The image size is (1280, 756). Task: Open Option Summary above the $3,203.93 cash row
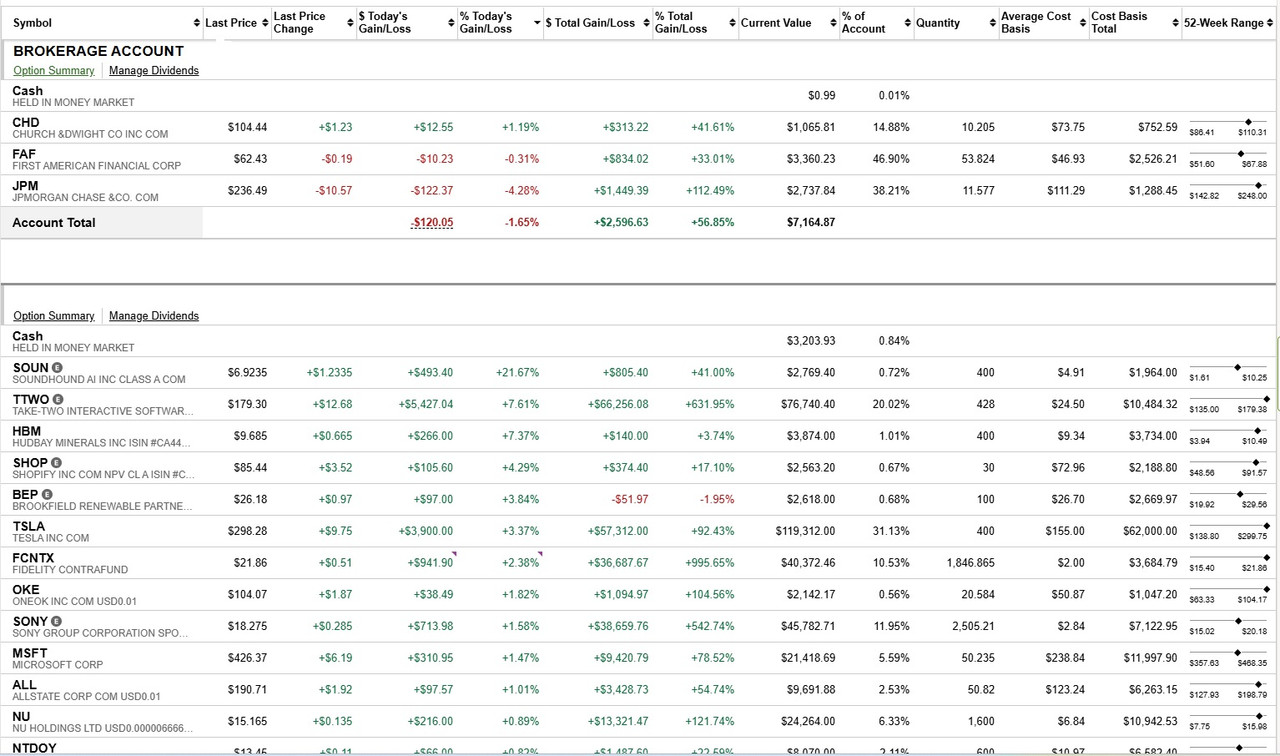point(54,315)
